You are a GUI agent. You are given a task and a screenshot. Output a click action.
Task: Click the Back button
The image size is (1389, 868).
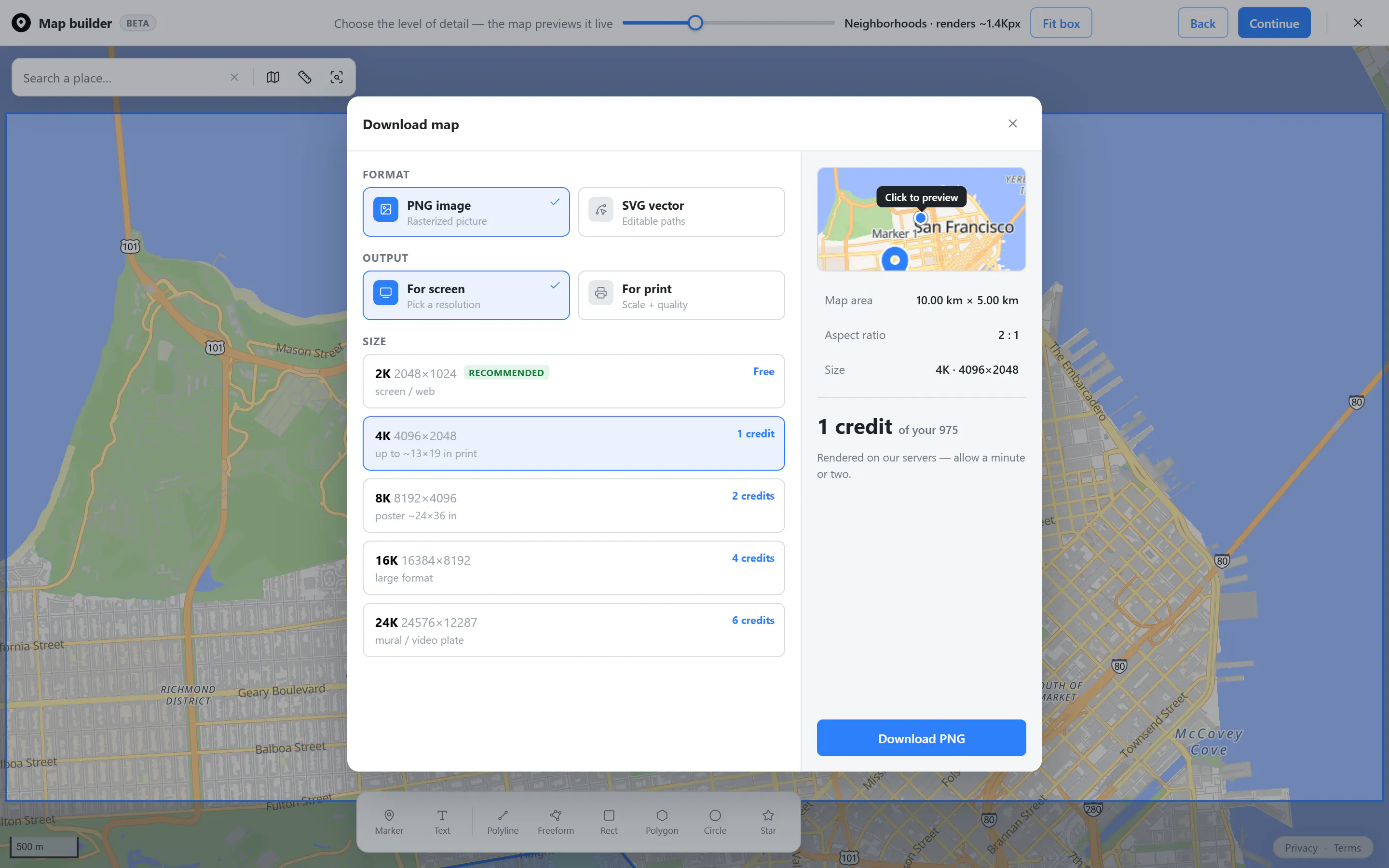[1202, 23]
